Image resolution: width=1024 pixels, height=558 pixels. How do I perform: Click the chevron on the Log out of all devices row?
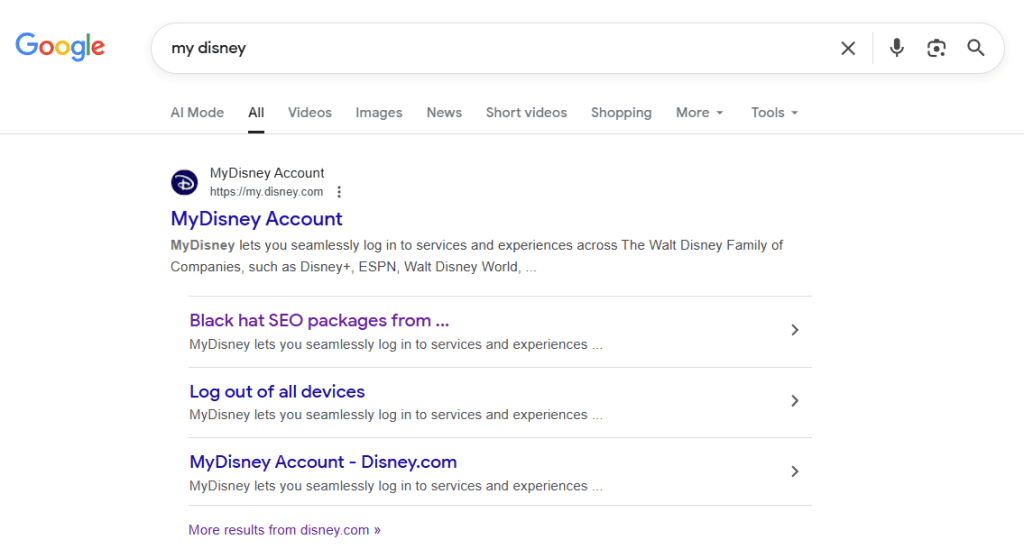[x=795, y=401]
